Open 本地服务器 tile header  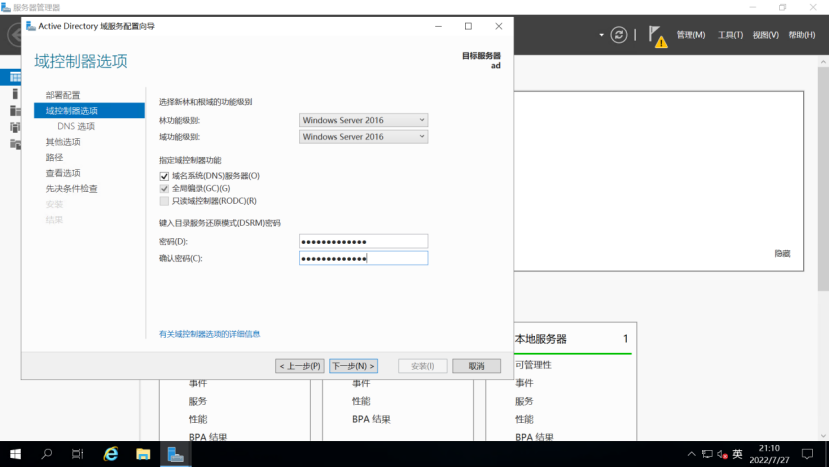click(x=540, y=339)
